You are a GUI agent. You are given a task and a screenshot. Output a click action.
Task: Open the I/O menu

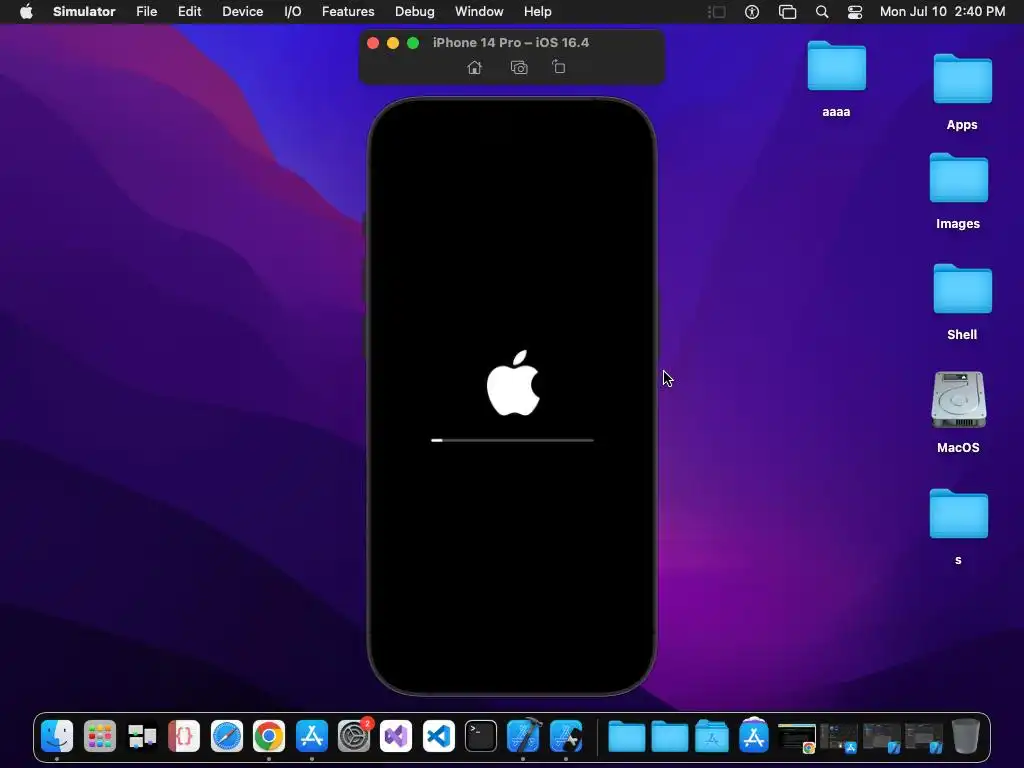[x=293, y=12]
